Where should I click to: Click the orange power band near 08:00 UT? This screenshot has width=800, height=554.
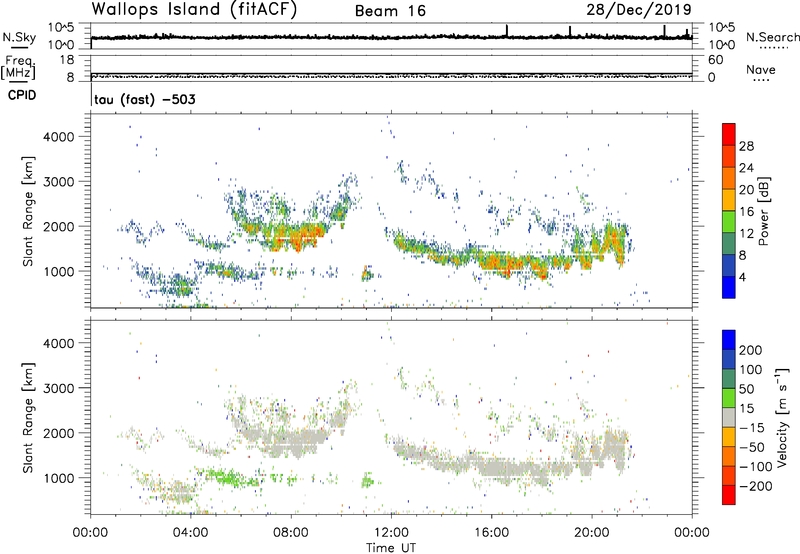(297, 237)
